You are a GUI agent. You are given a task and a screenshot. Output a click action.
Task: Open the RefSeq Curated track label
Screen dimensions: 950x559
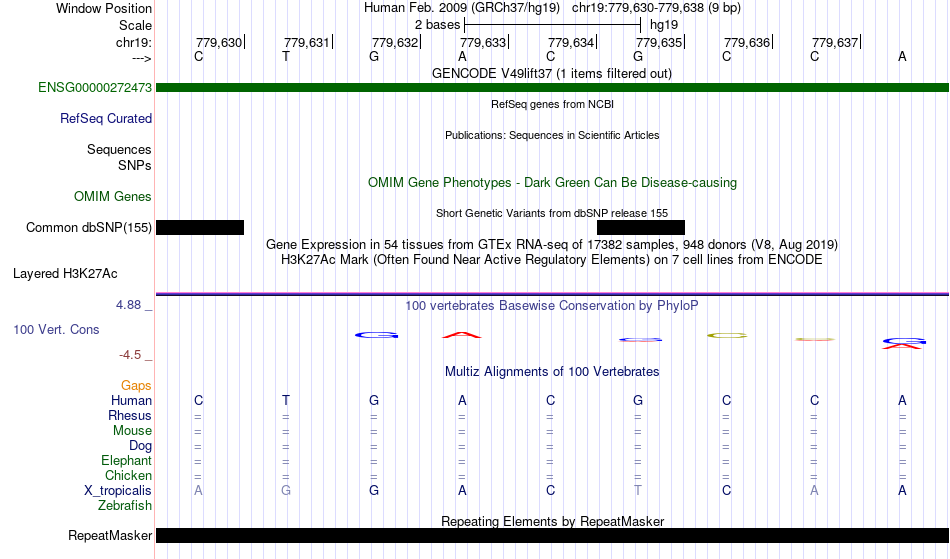pos(106,118)
